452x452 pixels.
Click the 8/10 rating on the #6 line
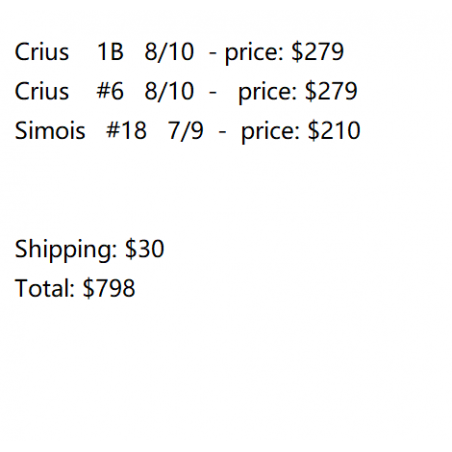(169, 91)
